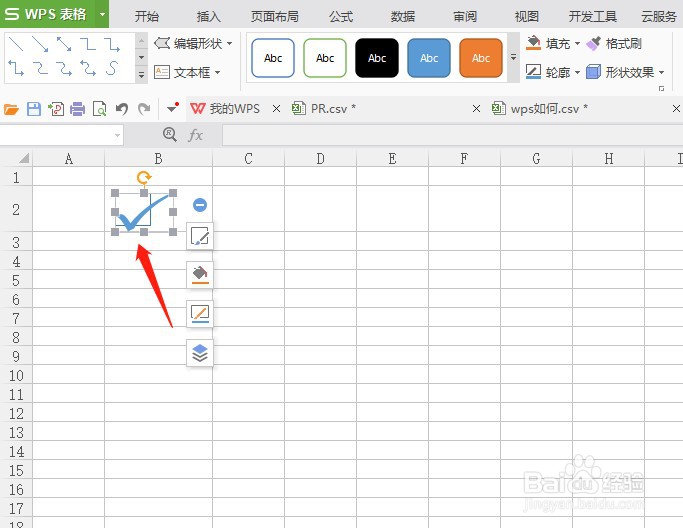Select the blue checkmark shape
This screenshot has width=683, height=528.
click(x=144, y=213)
